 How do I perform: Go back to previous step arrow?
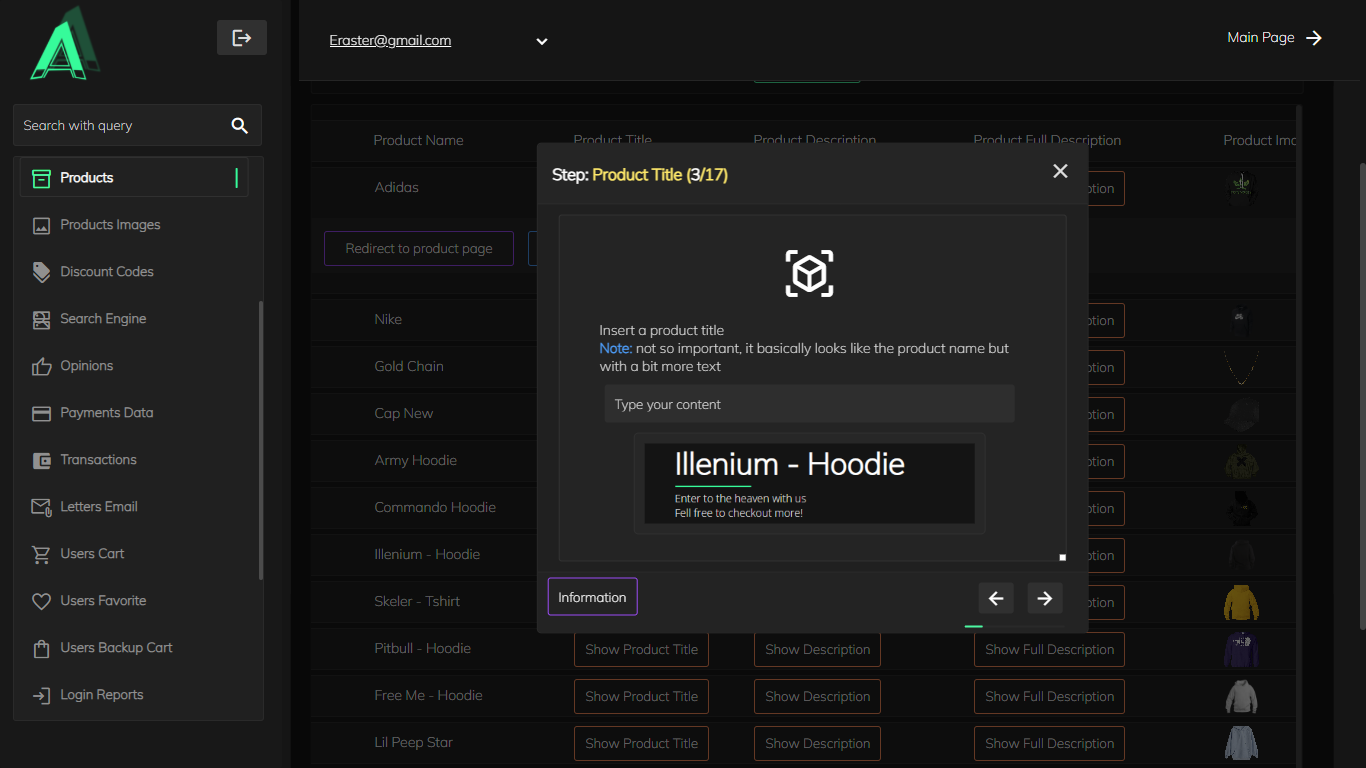(995, 598)
